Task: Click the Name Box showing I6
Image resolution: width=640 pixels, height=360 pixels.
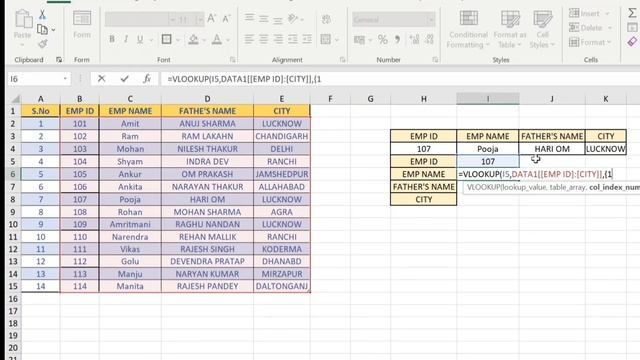Action: tap(39, 79)
